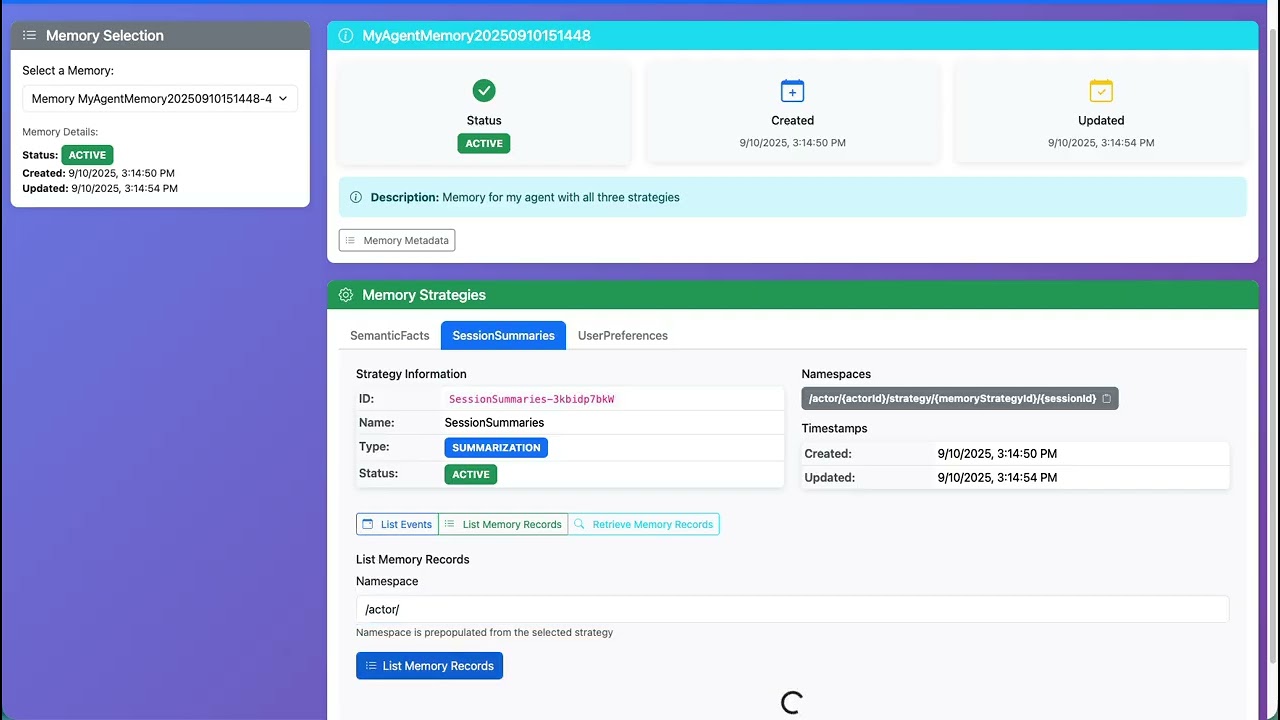The width and height of the screenshot is (1280, 720).
Task: Click the Name value SessionSummaries in table
Action: point(494,423)
